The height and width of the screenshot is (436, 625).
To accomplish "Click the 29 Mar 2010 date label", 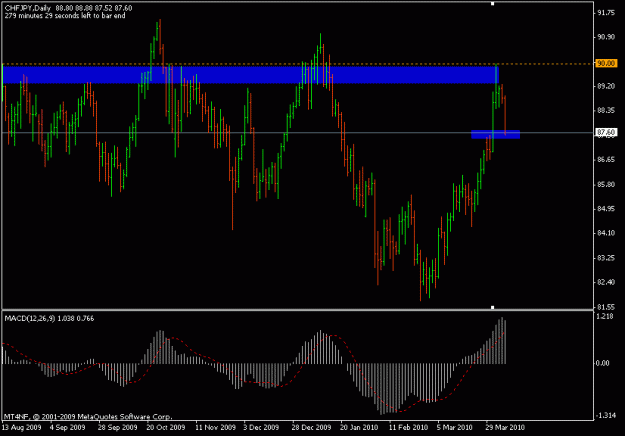I will (x=505, y=428).
